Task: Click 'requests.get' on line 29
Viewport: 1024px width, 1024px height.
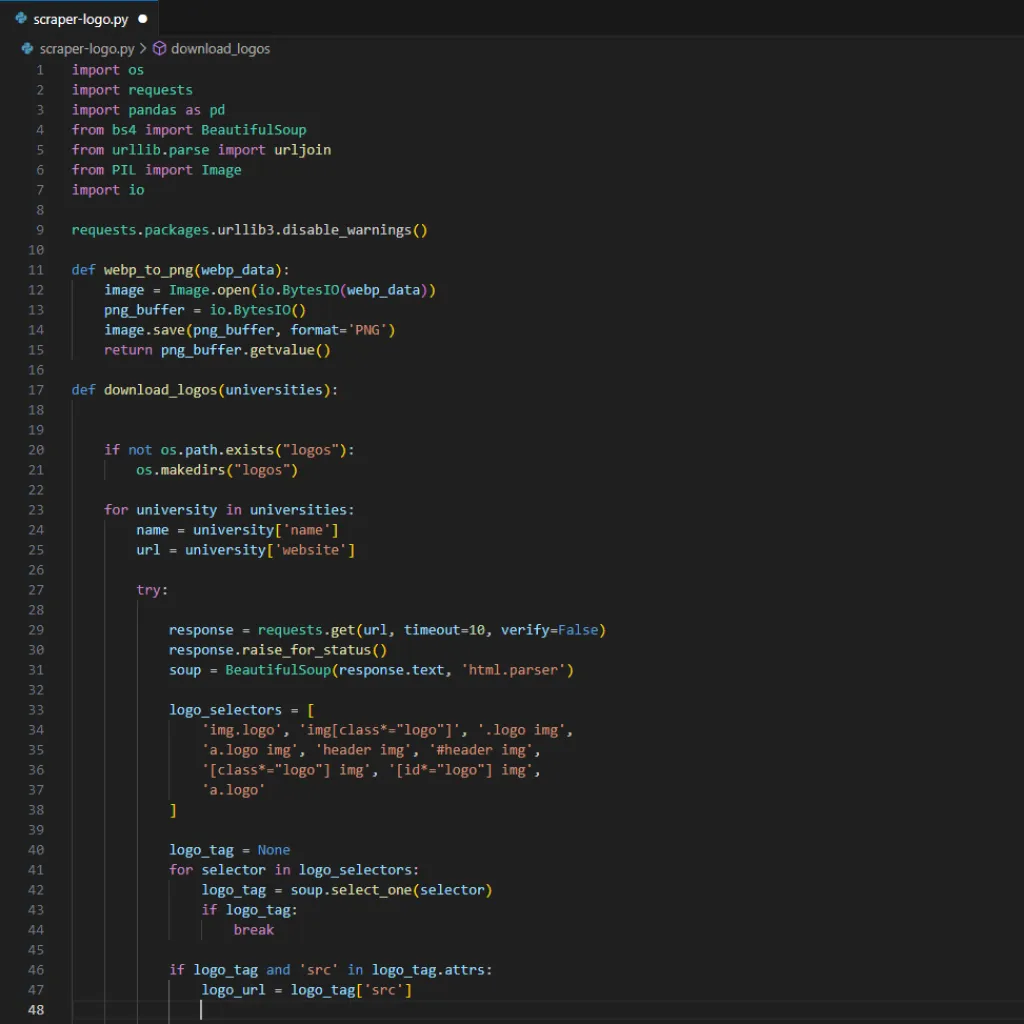Action: [x=306, y=630]
